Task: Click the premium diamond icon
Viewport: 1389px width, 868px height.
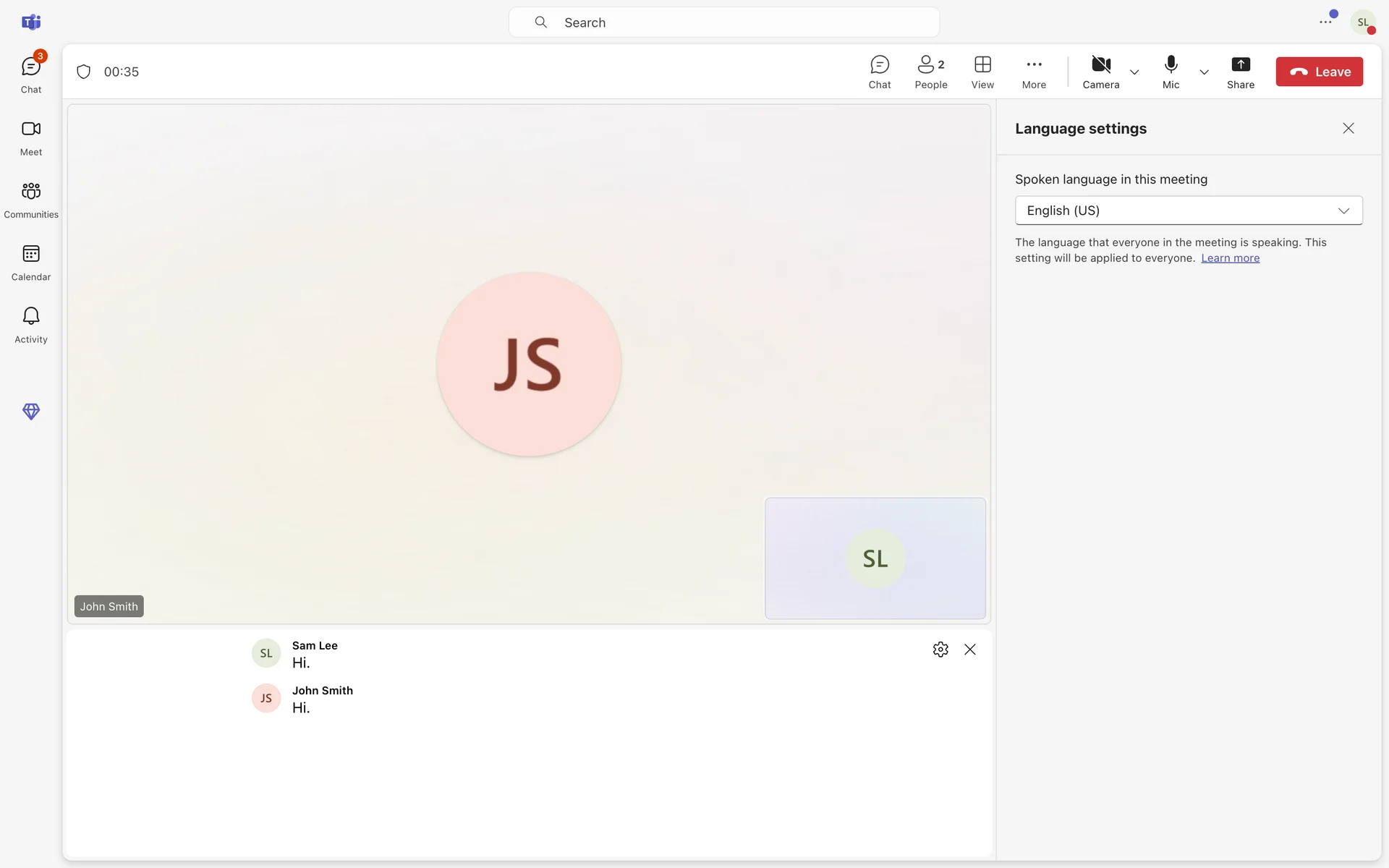Action: [x=31, y=412]
